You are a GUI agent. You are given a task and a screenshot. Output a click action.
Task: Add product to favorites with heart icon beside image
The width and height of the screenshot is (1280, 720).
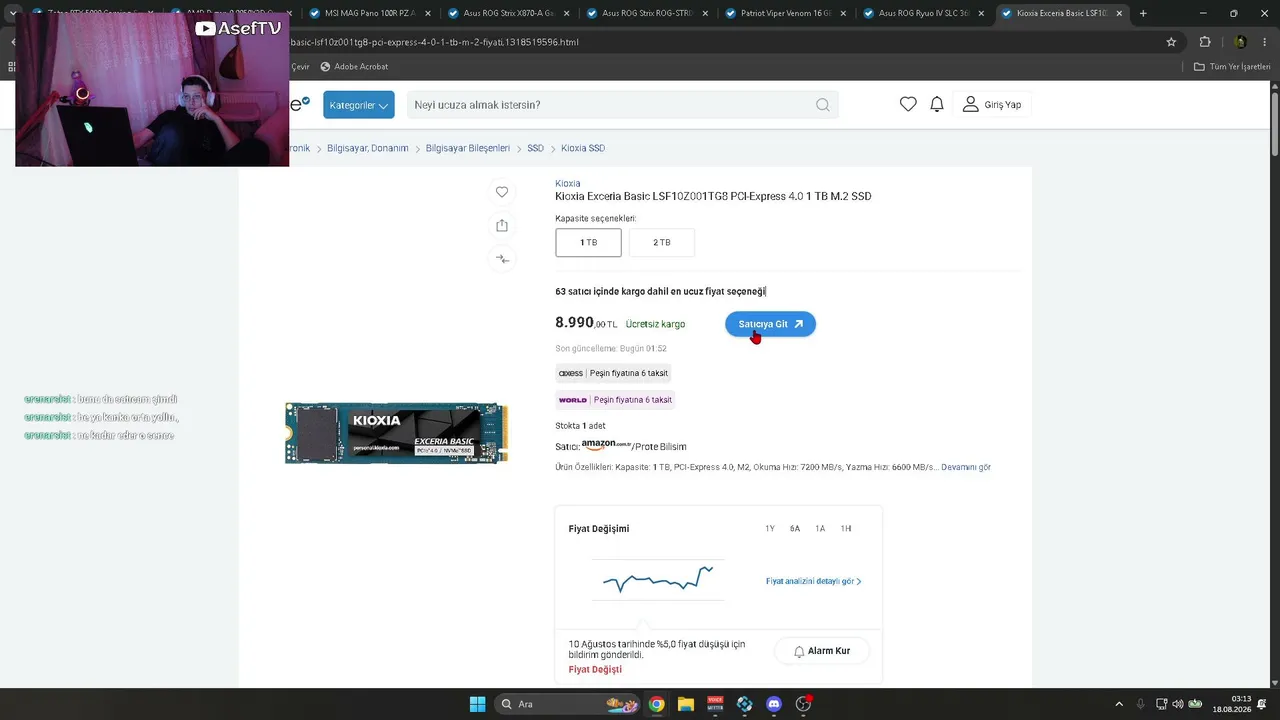[502, 192]
